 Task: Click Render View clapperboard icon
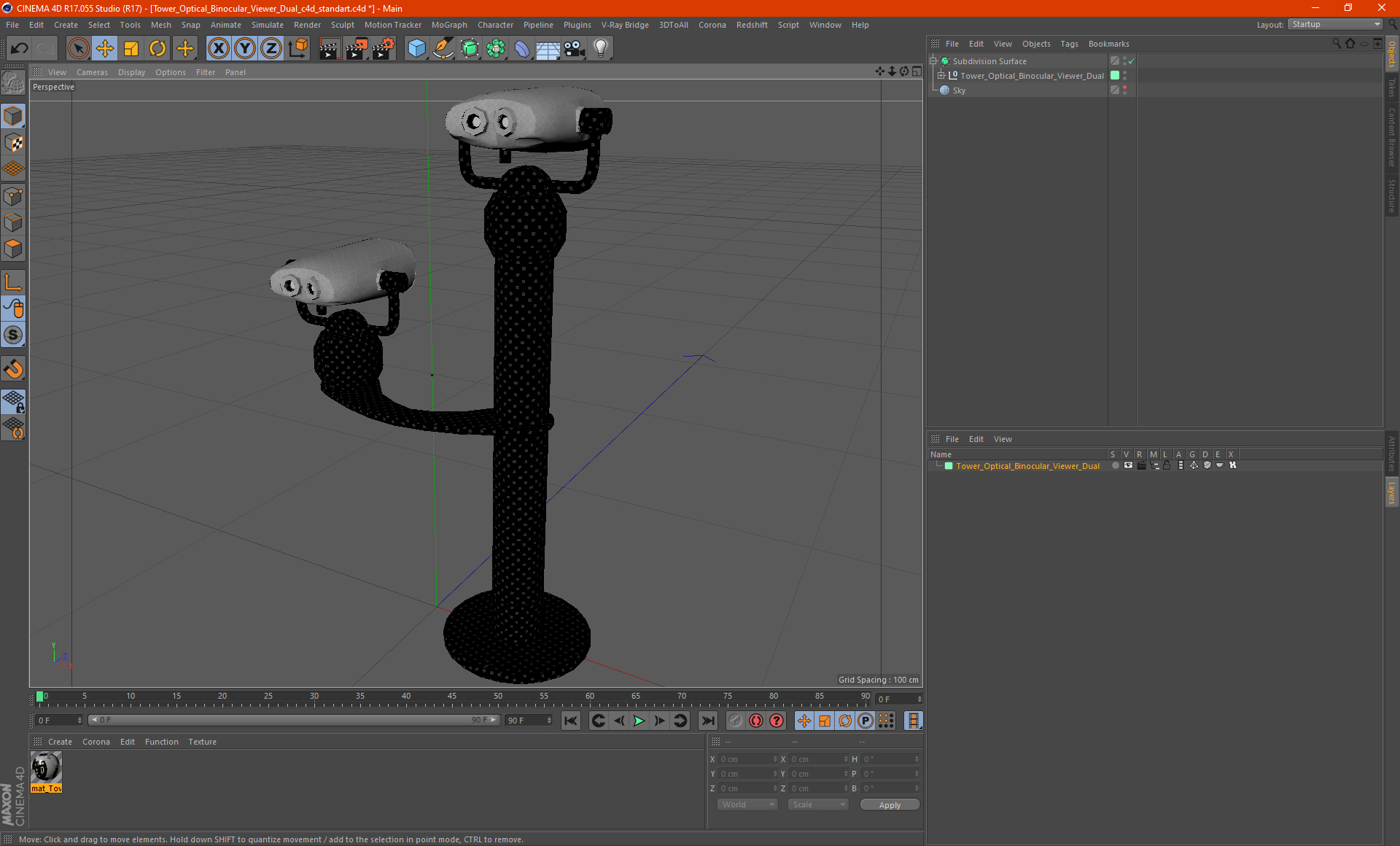[x=330, y=49]
